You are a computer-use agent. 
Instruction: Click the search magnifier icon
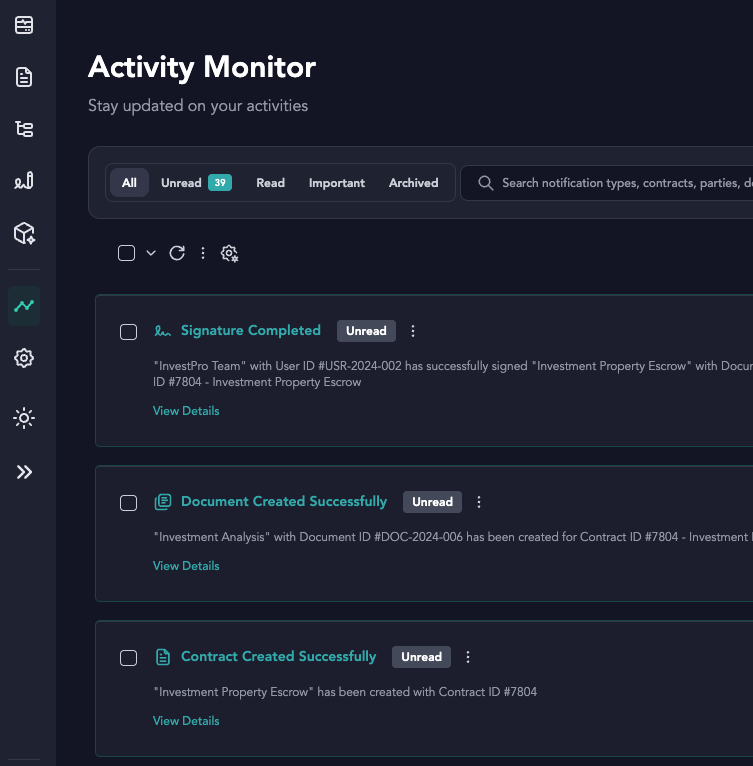click(486, 183)
